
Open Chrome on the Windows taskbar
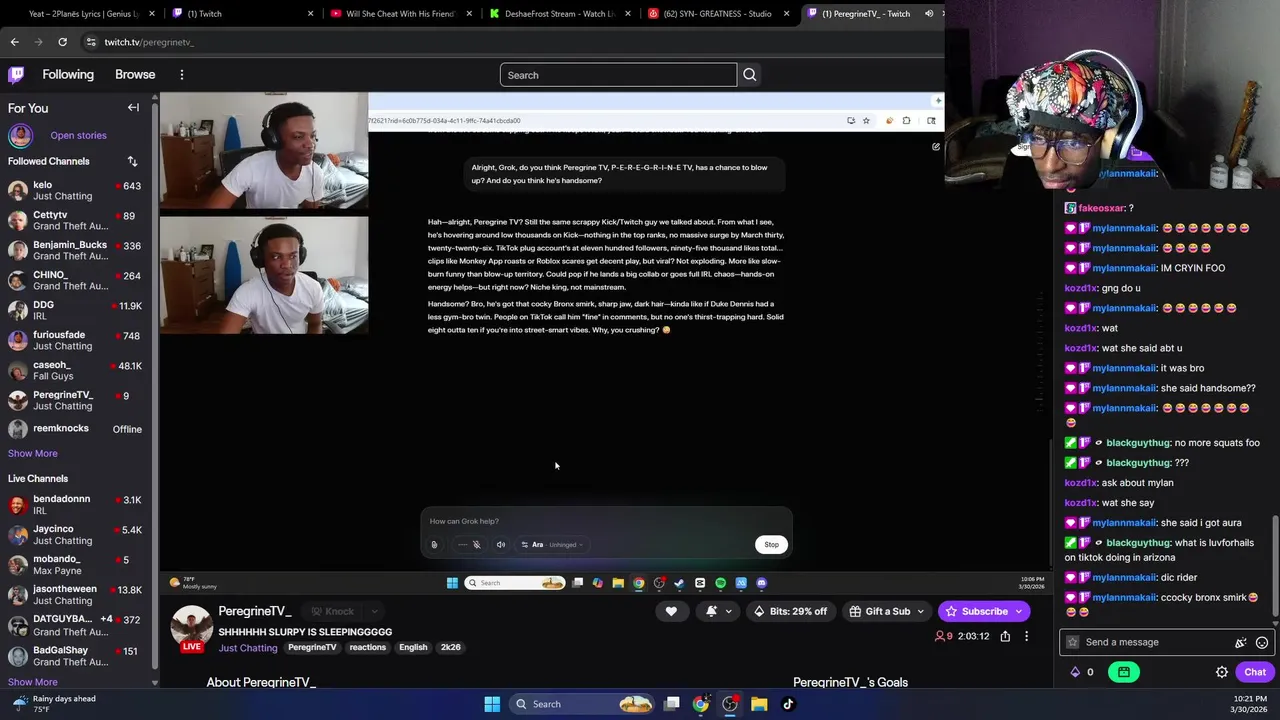701,704
